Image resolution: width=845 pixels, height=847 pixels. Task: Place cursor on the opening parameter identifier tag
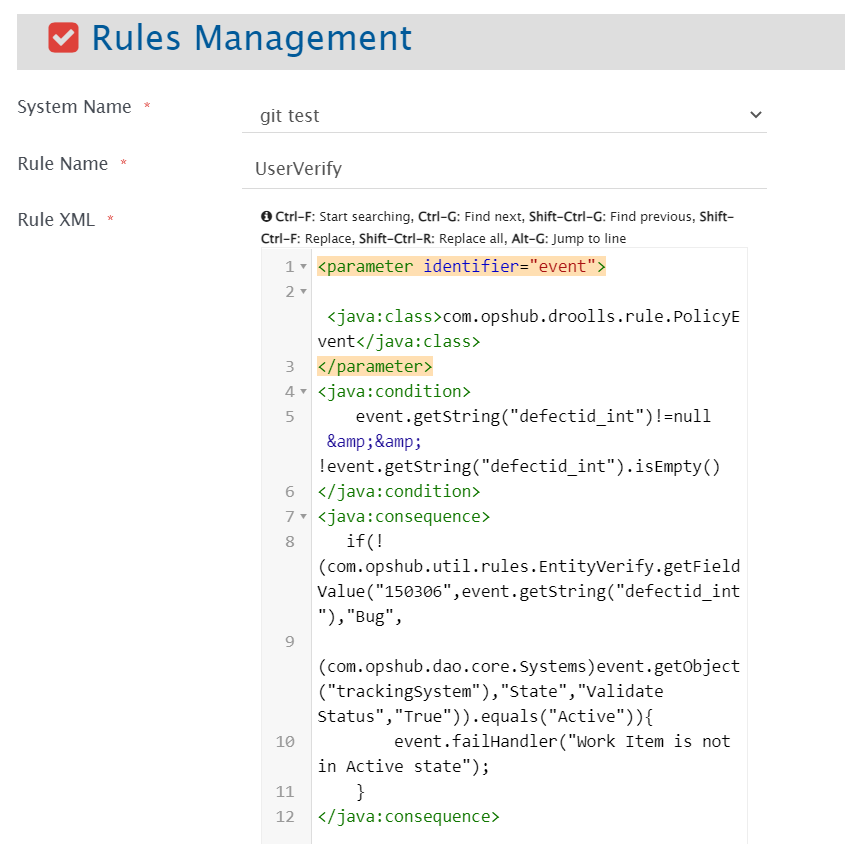461,267
